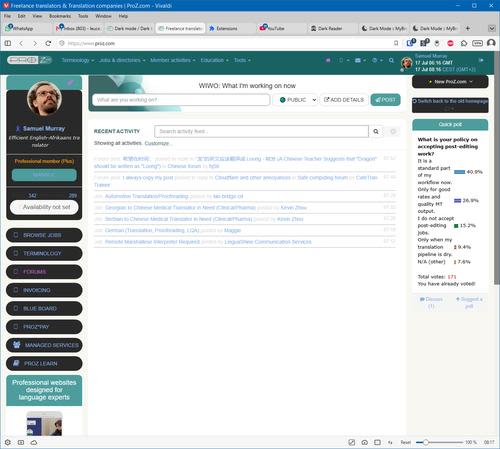Click the red ad blocker extension icon
Screen dimensions: 500x449
tap(450, 43)
